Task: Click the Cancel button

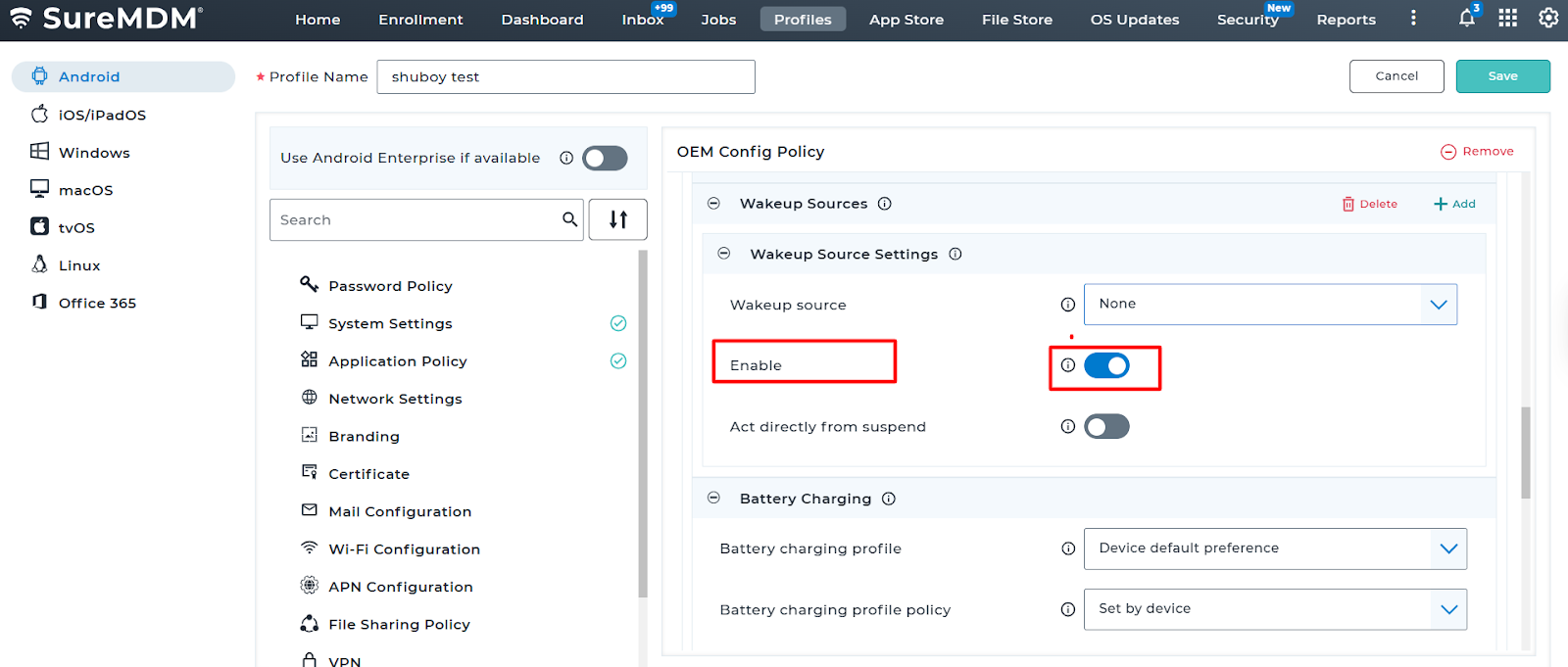Action: coord(1396,76)
